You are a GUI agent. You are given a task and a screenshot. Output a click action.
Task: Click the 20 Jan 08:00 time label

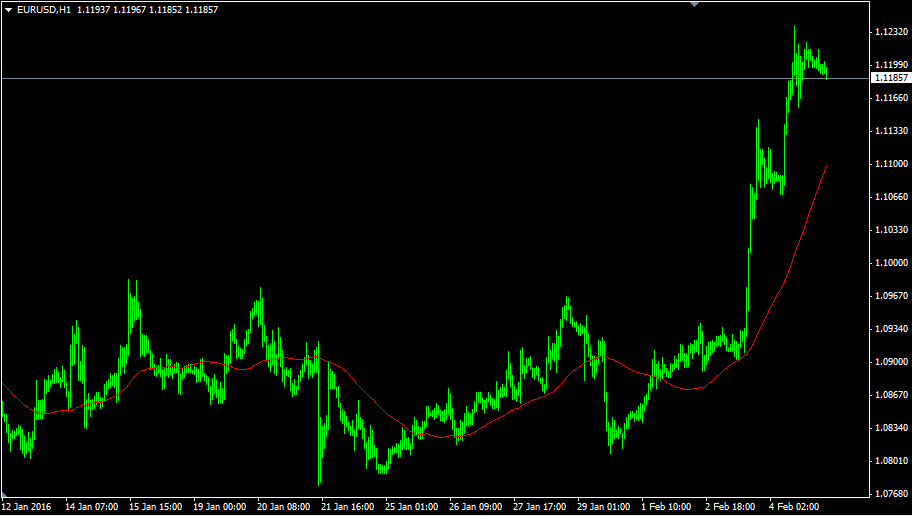(284, 507)
